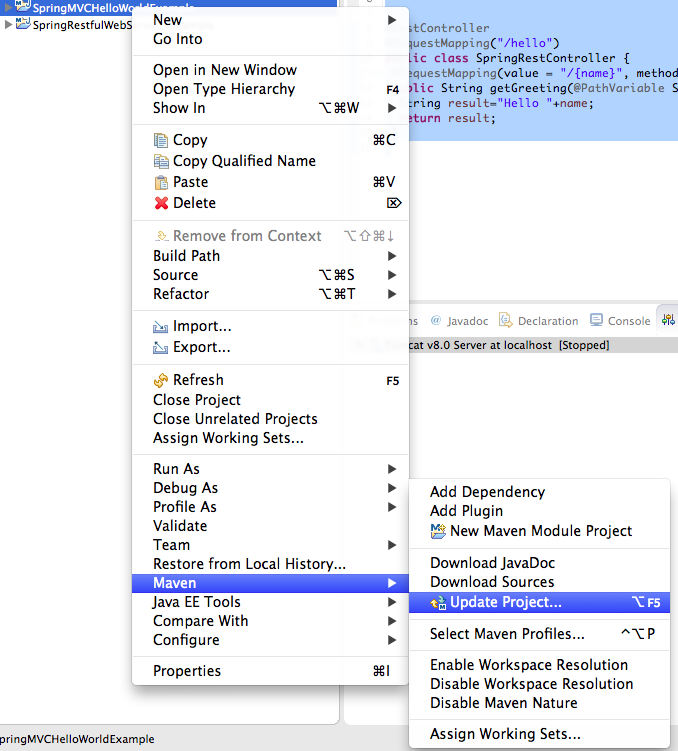Choose Add Plugin in Maven submenu
The width and height of the screenshot is (678, 751).
[x=539, y=511]
